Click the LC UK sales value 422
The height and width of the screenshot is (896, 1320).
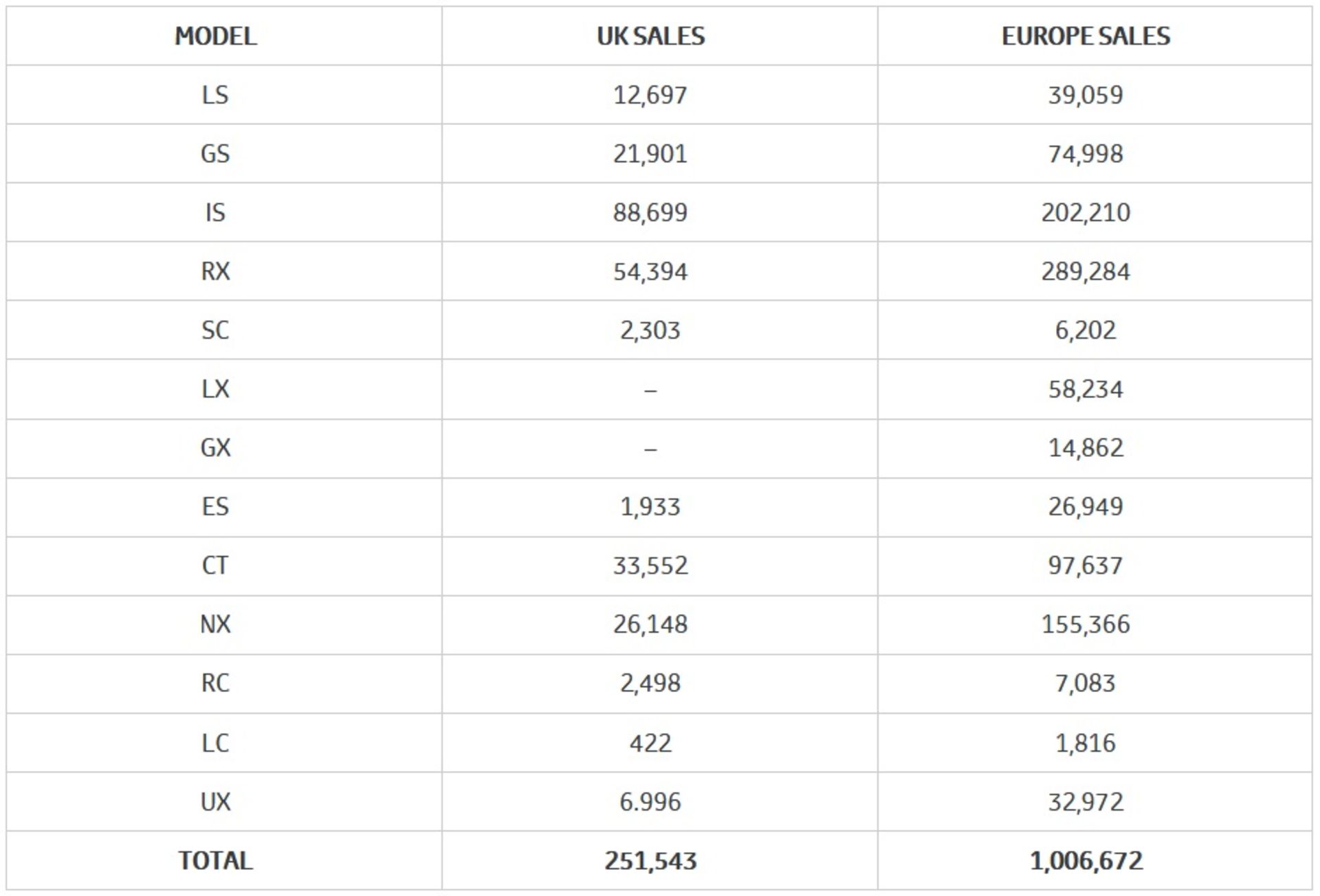(x=650, y=743)
